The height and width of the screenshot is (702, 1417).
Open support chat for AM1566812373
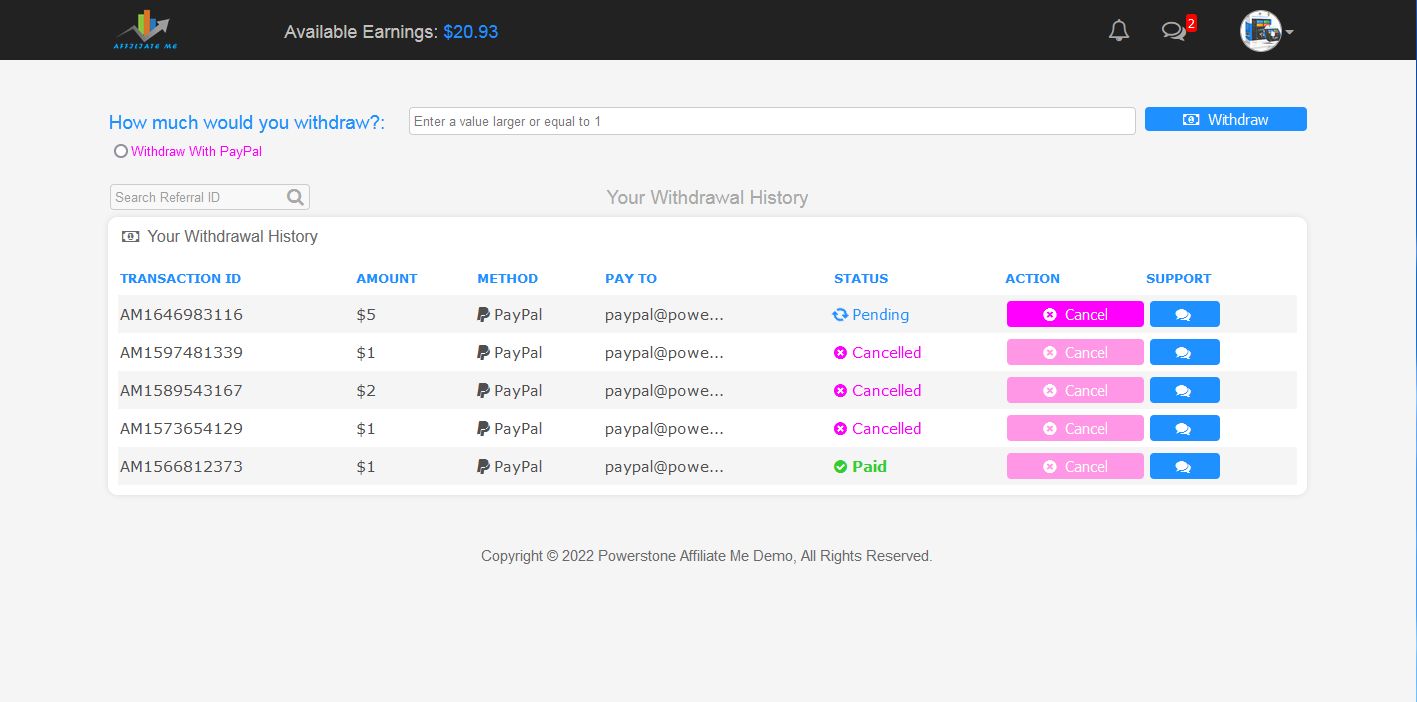tap(1184, 466)
